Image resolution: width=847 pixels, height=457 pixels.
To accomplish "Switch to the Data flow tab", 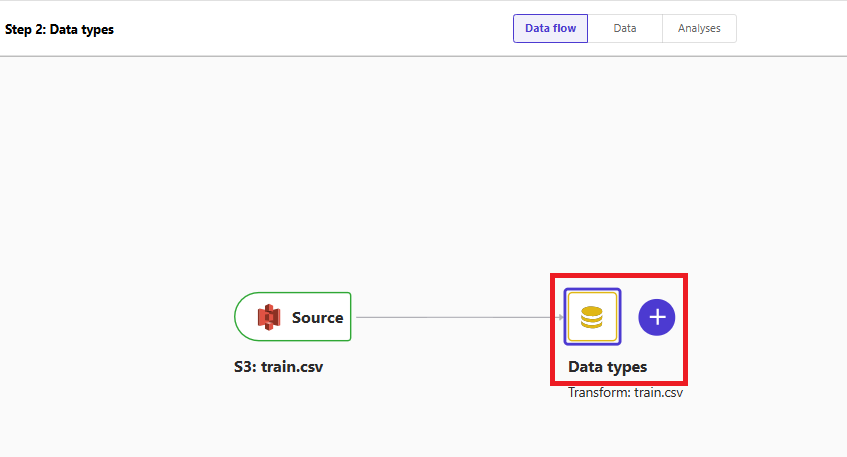I will pyautogui.click(x=550, y=29).
